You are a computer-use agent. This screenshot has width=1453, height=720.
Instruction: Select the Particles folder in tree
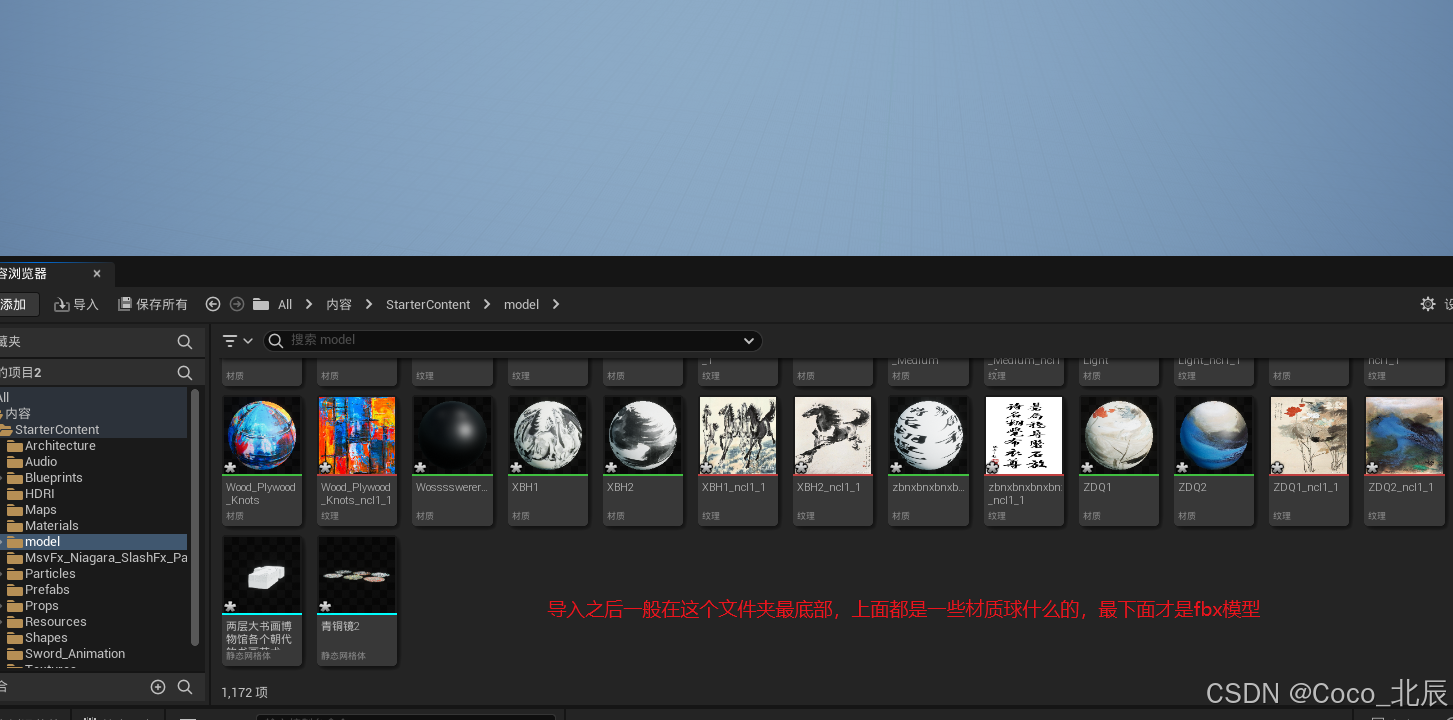point(50,574)
